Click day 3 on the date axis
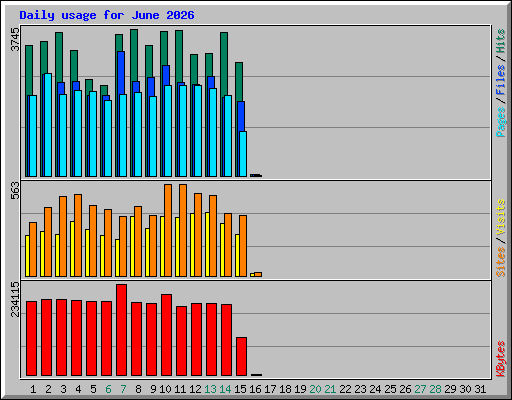 [x=63, y=389]
